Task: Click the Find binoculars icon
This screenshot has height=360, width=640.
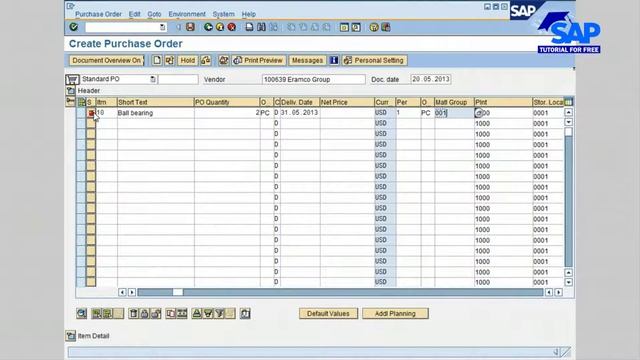Action: 261,27
